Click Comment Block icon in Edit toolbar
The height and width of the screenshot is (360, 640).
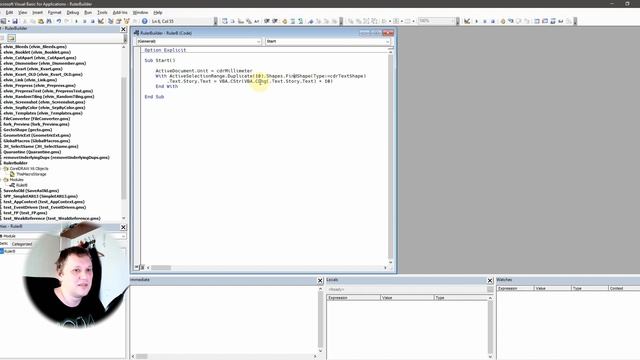293,21
